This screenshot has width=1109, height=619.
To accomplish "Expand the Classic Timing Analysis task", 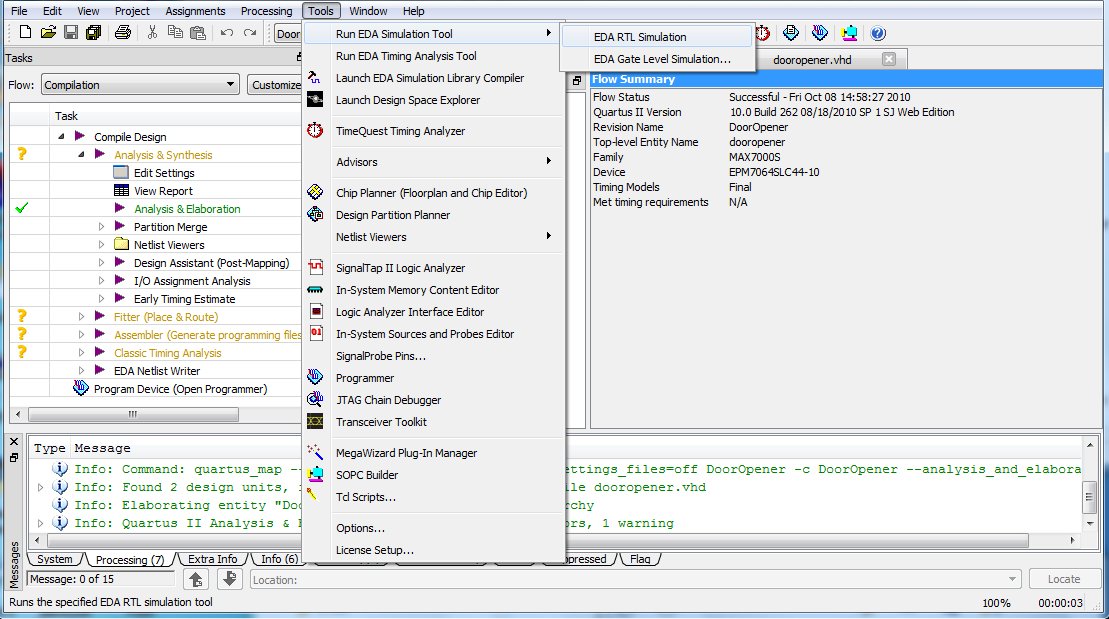I will 81,352.
